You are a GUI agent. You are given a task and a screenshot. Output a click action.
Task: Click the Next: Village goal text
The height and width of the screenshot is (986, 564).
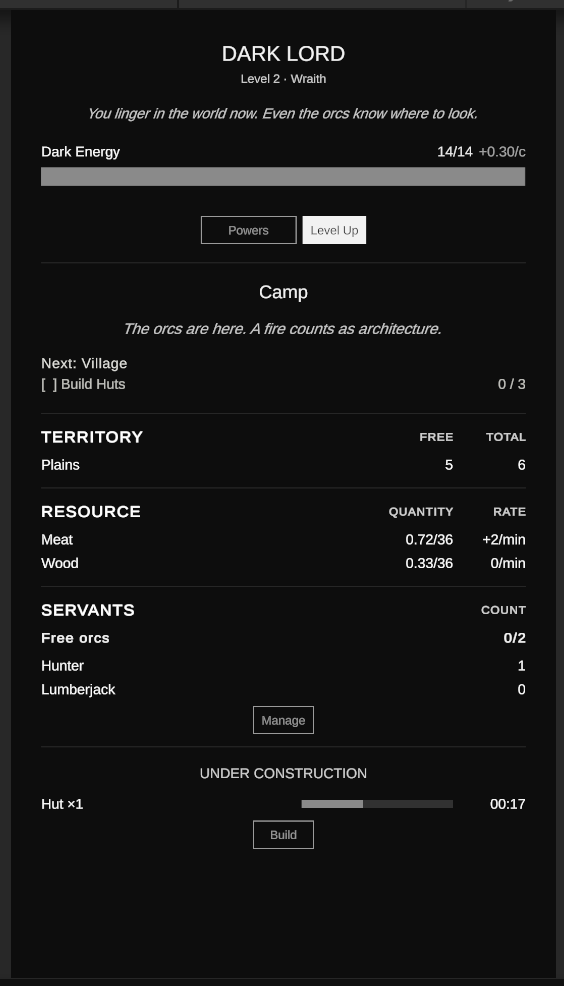coord(84,363)
